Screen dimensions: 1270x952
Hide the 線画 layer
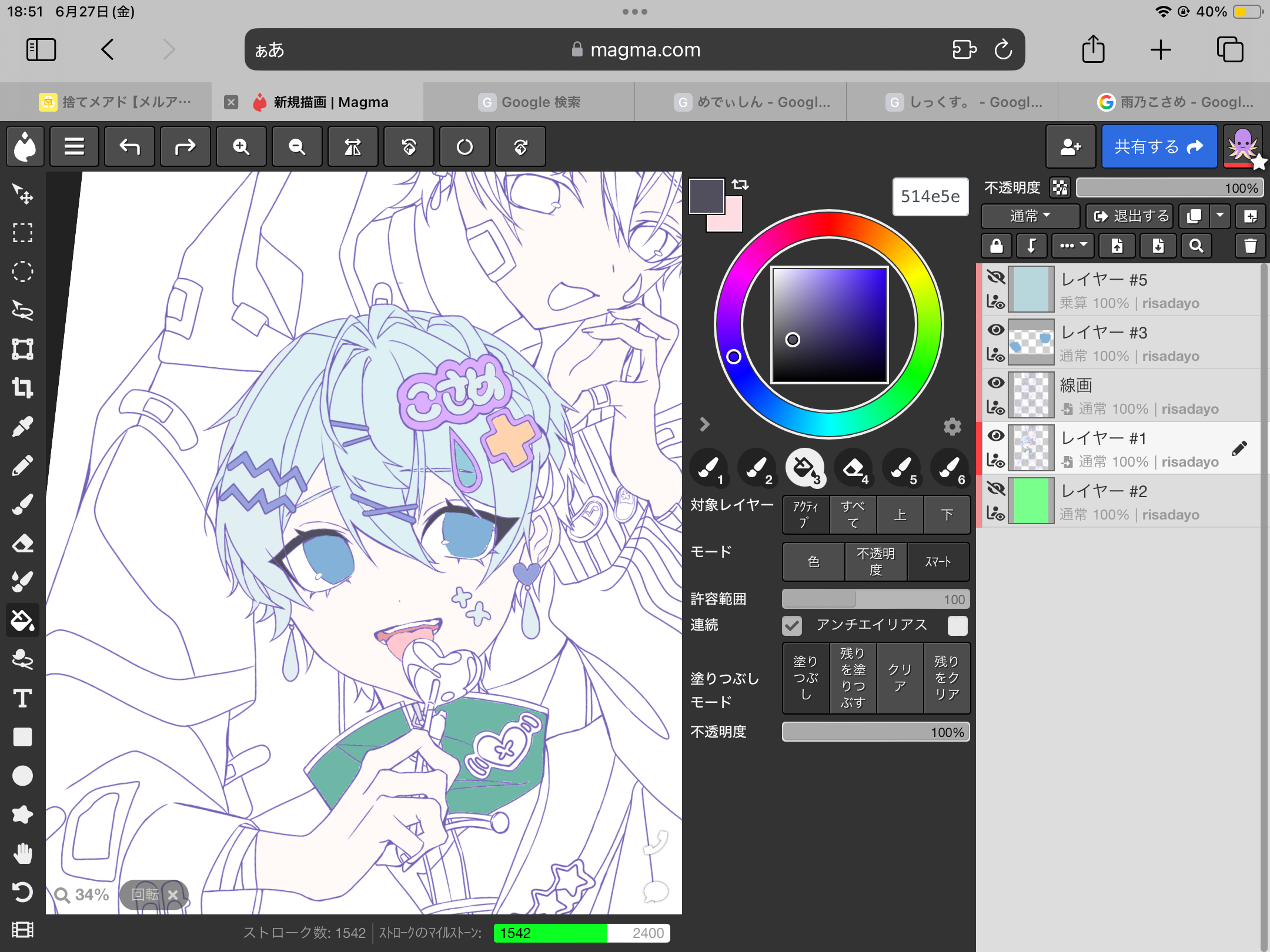pos(995,383)
